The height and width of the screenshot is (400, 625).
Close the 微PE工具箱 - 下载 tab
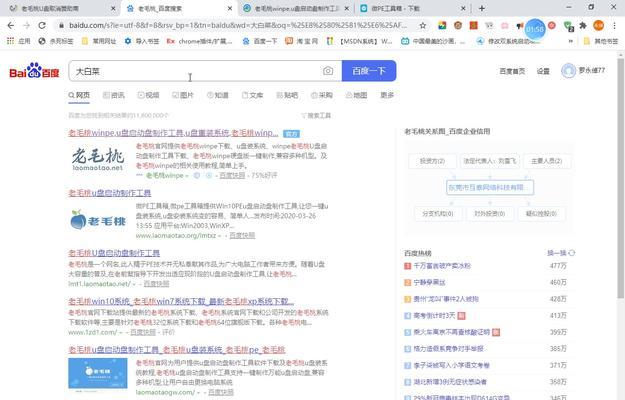[x=463, y=8]
